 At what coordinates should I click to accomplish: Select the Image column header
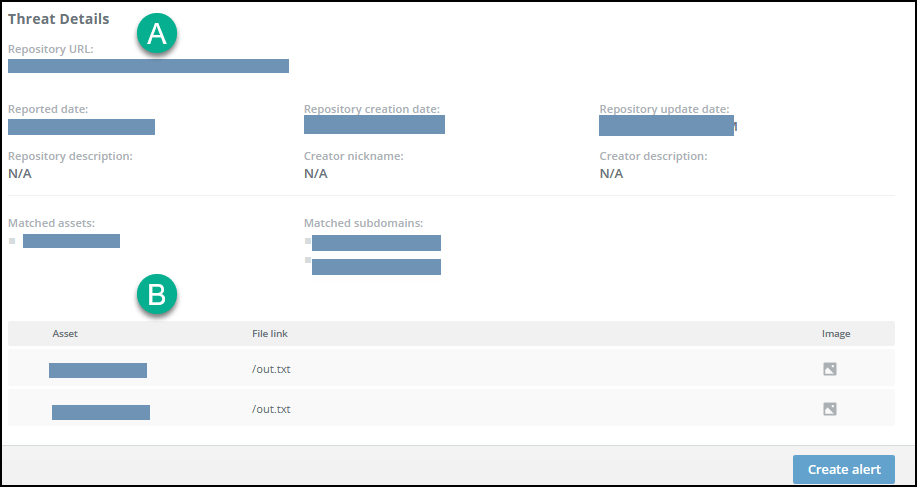(x=836, y=333)
